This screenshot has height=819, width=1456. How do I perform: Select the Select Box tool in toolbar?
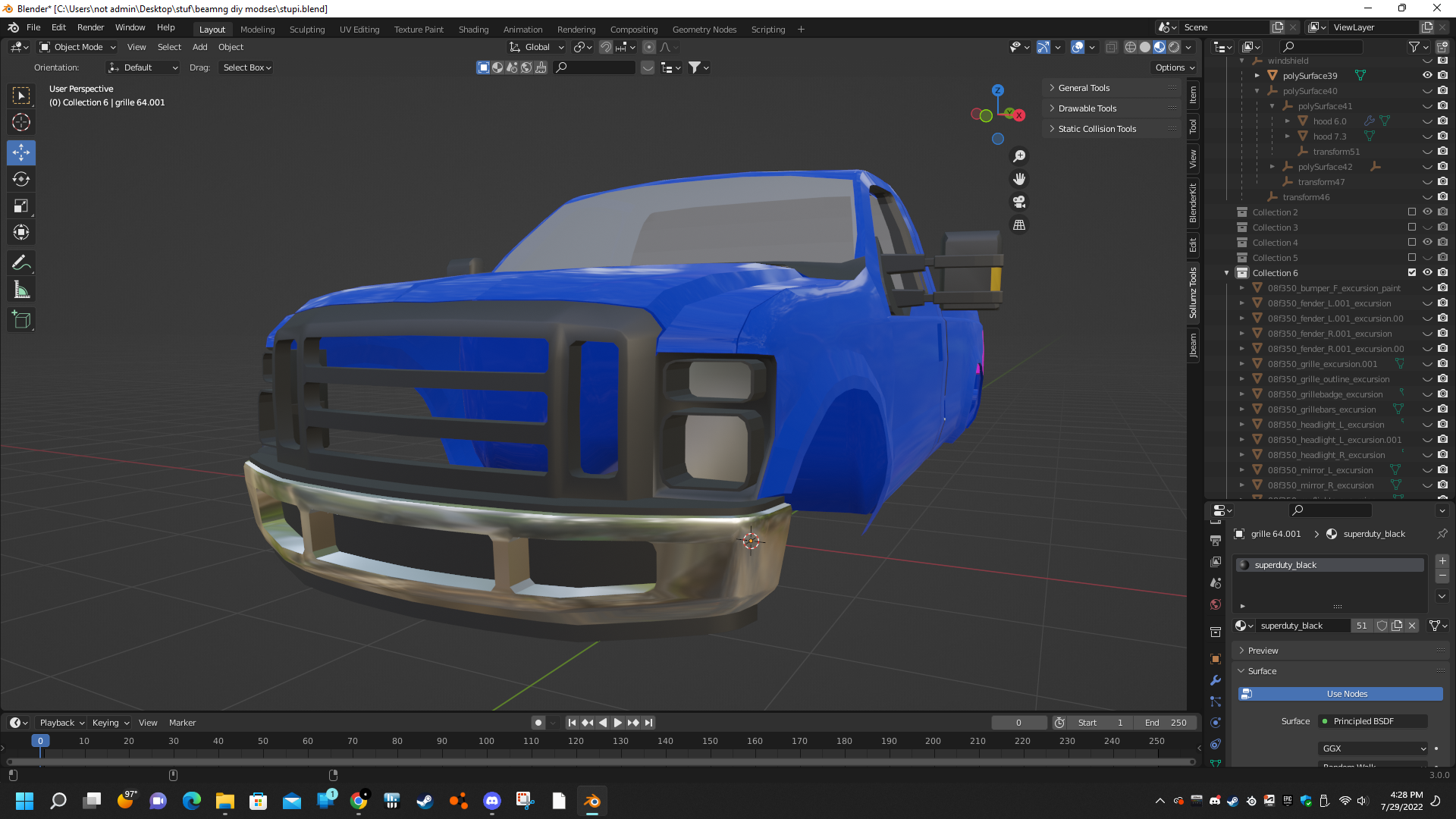pyautogui.click(x=21, y=96)
